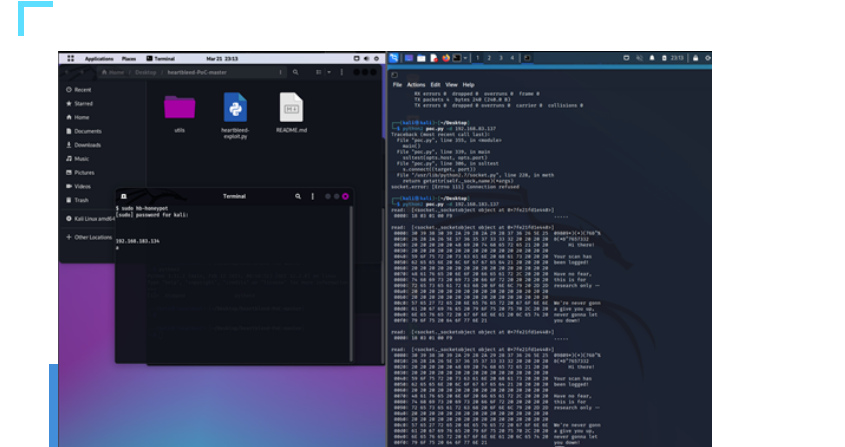Open Edit menu in Kali terminal

435,85
